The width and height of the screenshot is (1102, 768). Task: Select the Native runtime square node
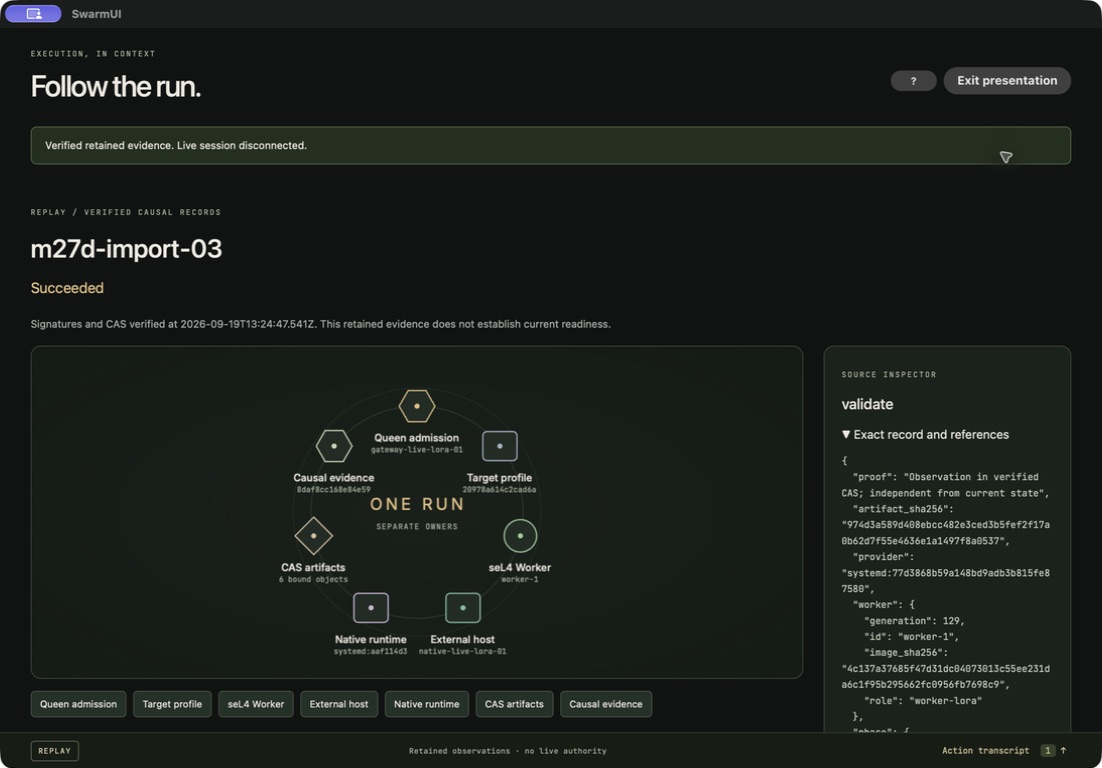pos(371,608)
